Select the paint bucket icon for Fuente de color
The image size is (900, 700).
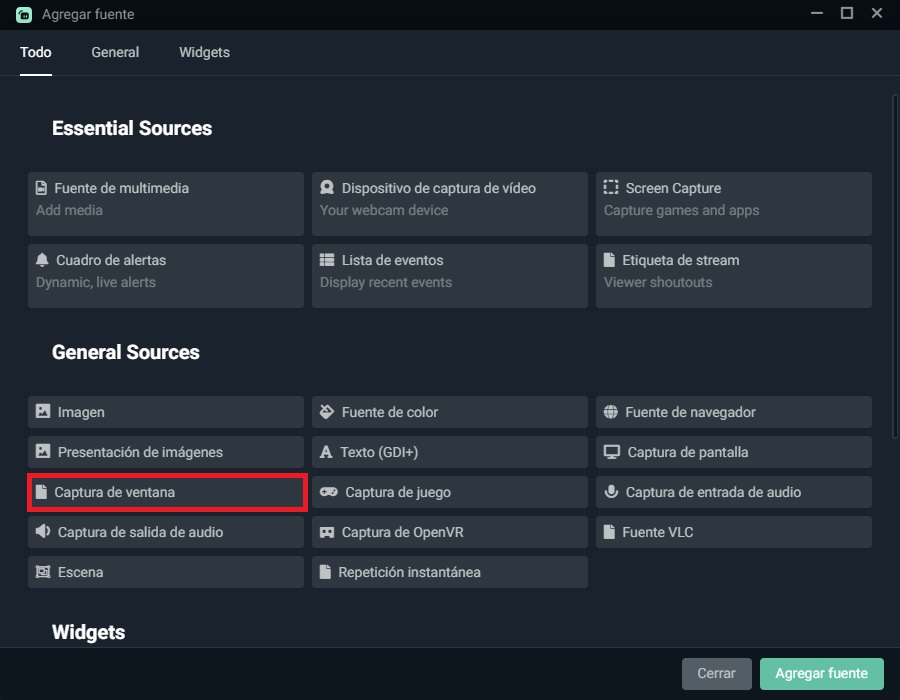click(327, 412)
